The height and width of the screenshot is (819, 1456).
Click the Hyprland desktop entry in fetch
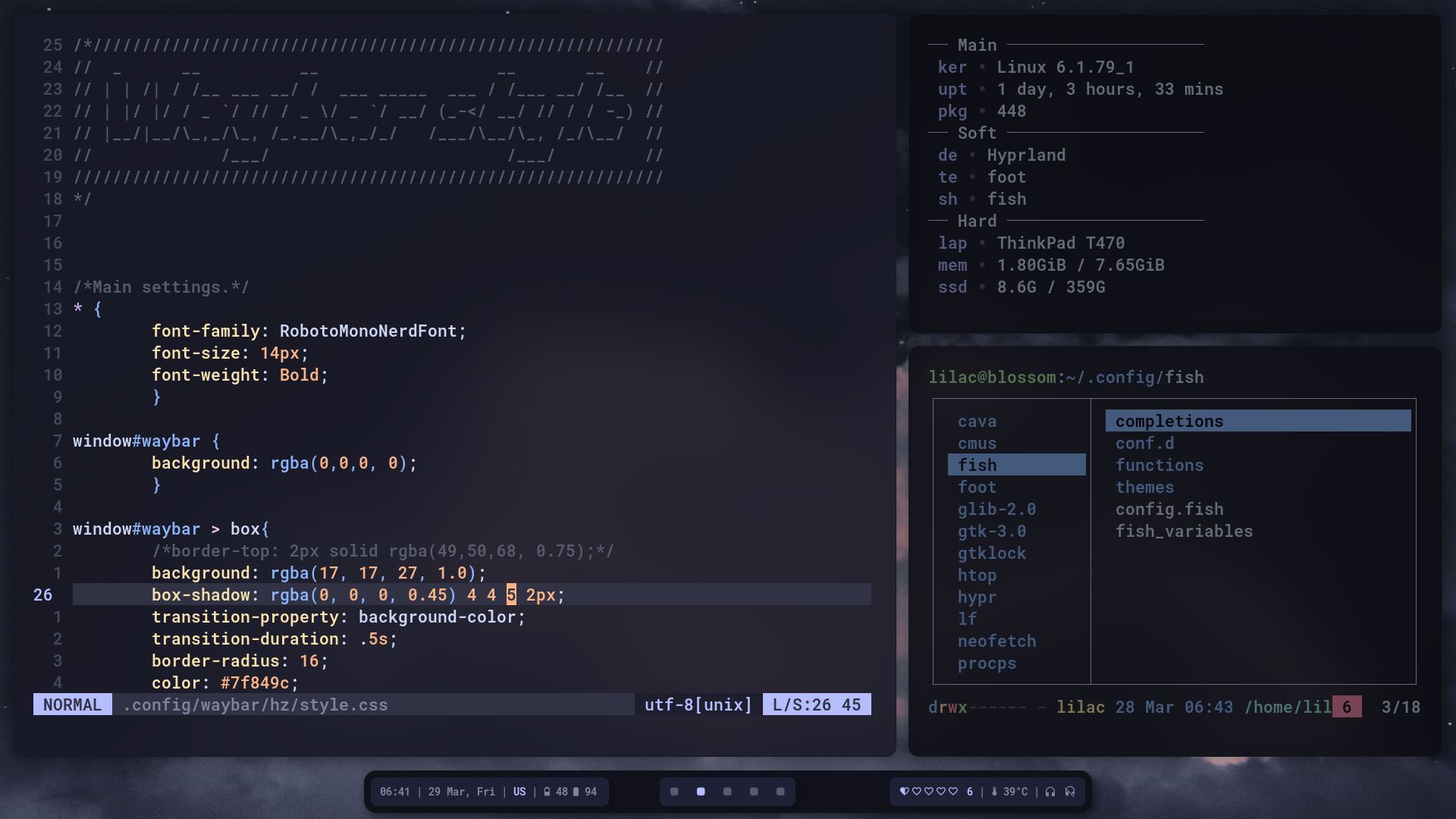tap(1026, 155)
